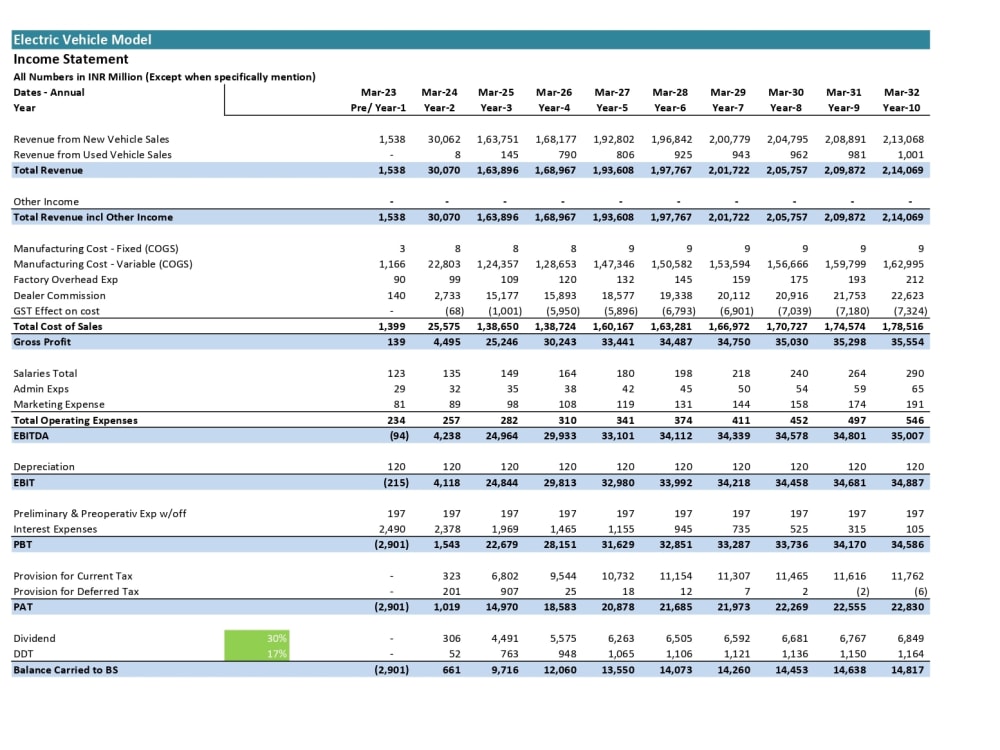Select the DDT row label
The image size is (1000, 750).
click(23, 654)
